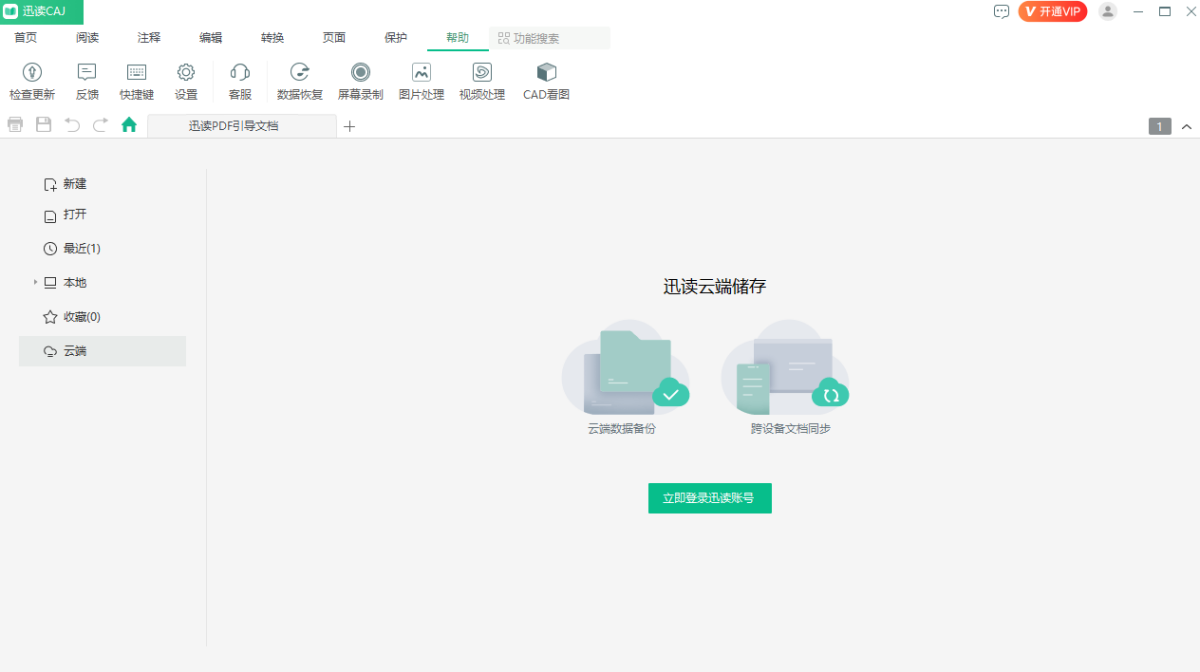Launch the Data Recovery tool (数据恢复)

(x=299, y=73)
